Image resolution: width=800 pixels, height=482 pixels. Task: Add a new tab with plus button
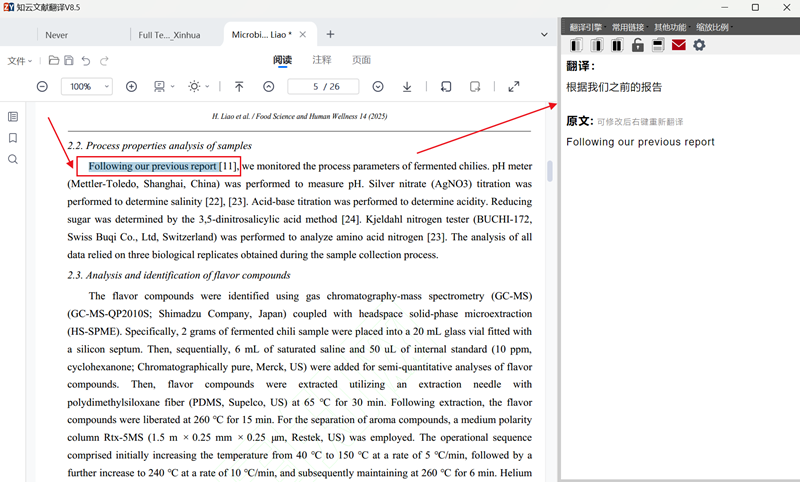click(331, 35)
